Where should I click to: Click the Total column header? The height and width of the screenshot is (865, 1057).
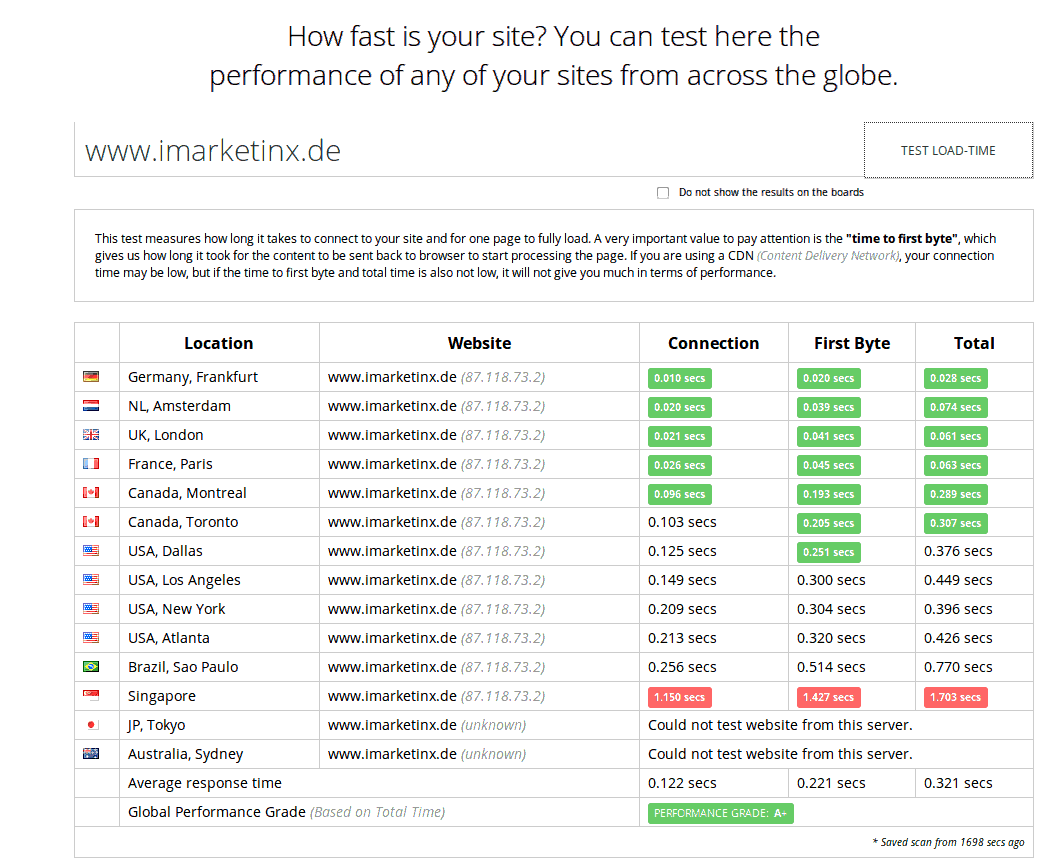click(x=974, y=343)
